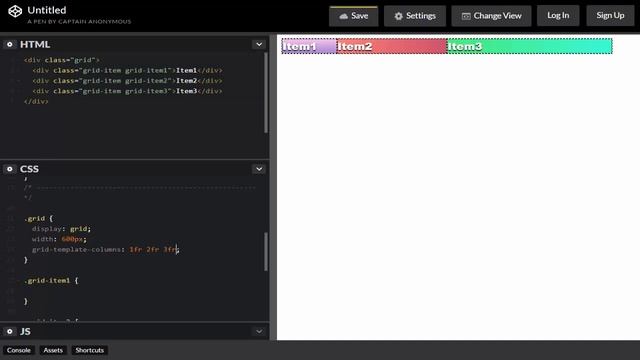This screenshot has height=360, width=640.
Task: Click the Log In button
Action: (x=558, y=16)
